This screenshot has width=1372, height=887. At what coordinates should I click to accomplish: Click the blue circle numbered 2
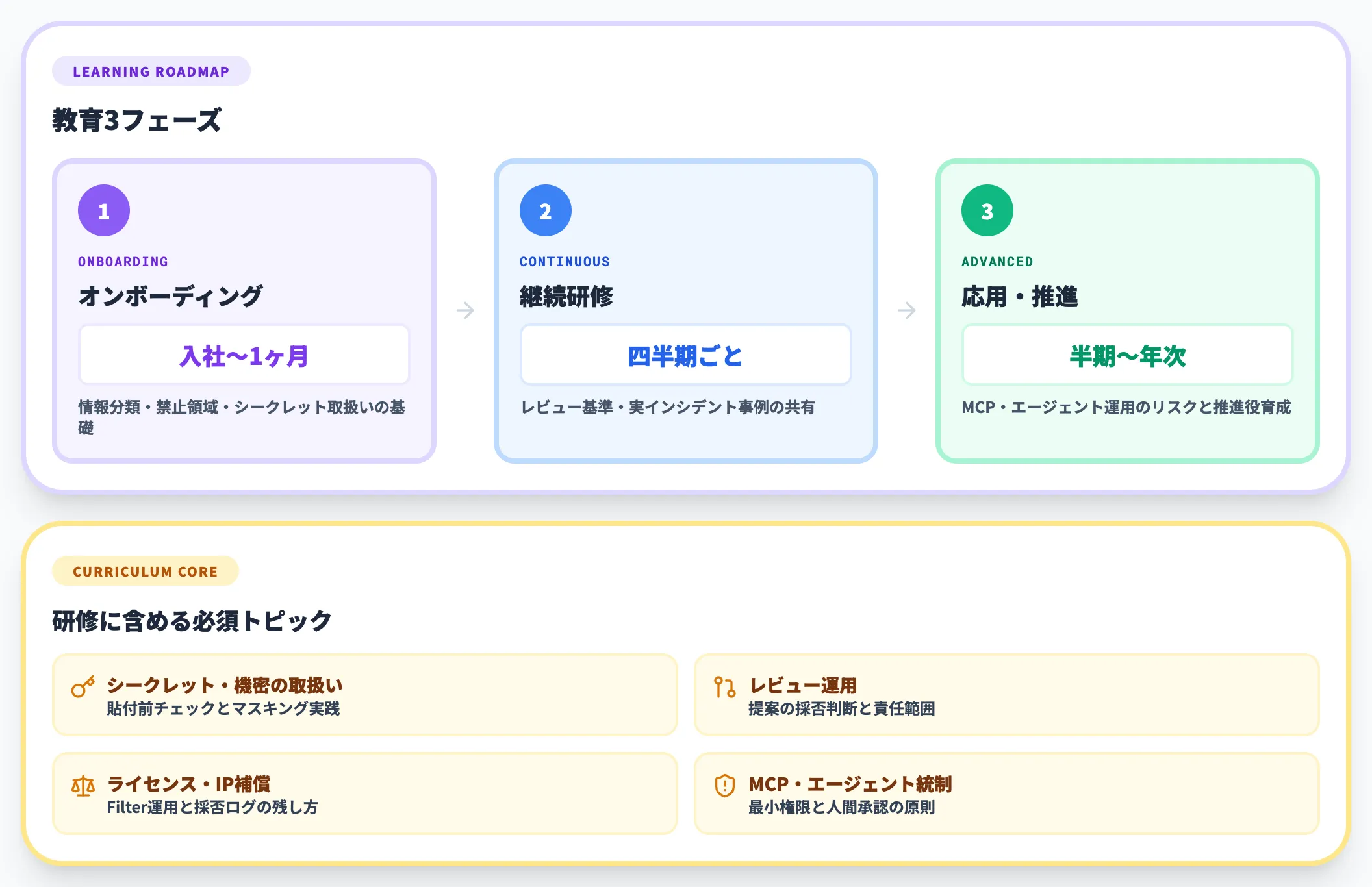[x=544, y=210]
